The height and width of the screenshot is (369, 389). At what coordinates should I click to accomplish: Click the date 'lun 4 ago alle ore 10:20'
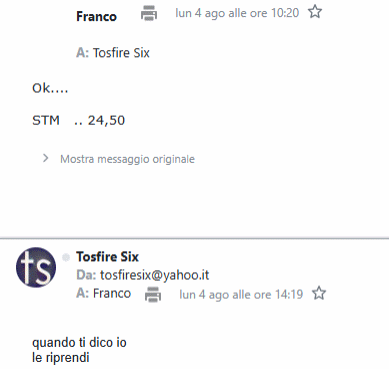click(237, 13)
